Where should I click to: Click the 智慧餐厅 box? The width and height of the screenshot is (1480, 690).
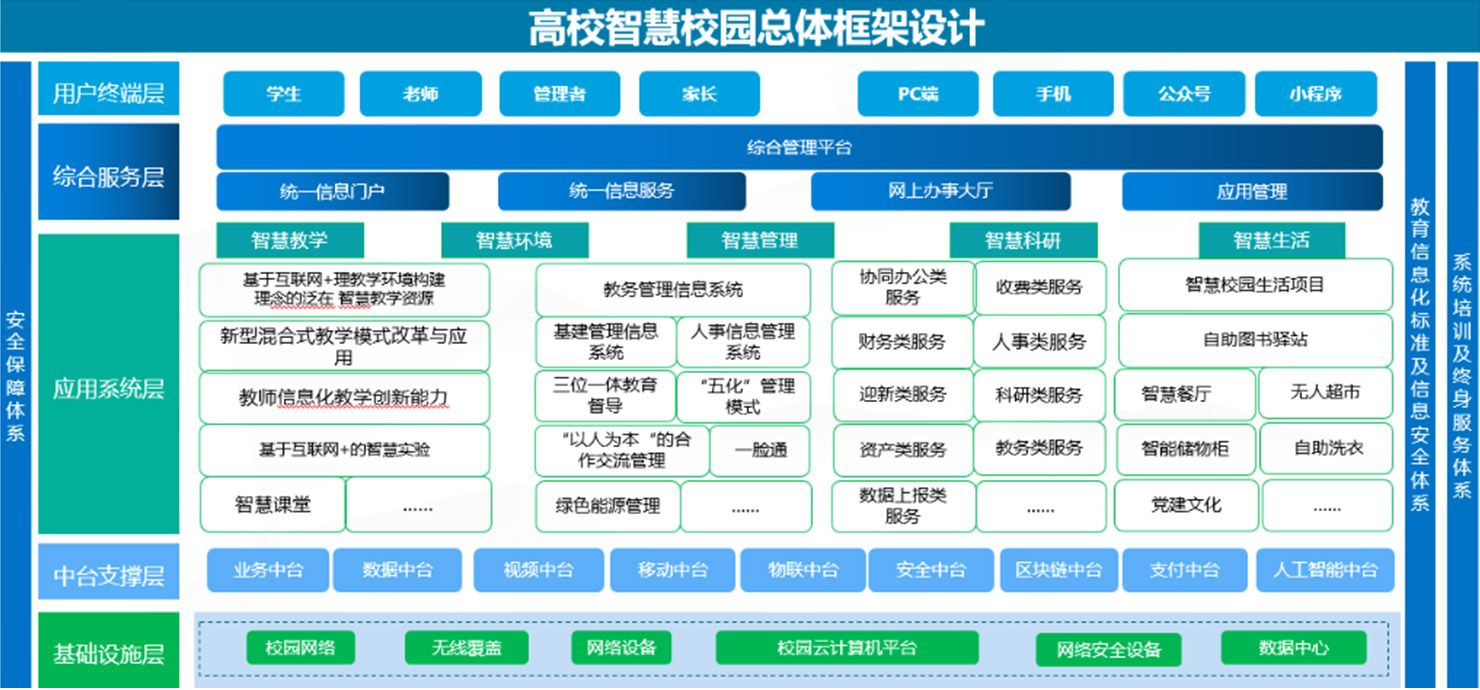click(1184, 394)
